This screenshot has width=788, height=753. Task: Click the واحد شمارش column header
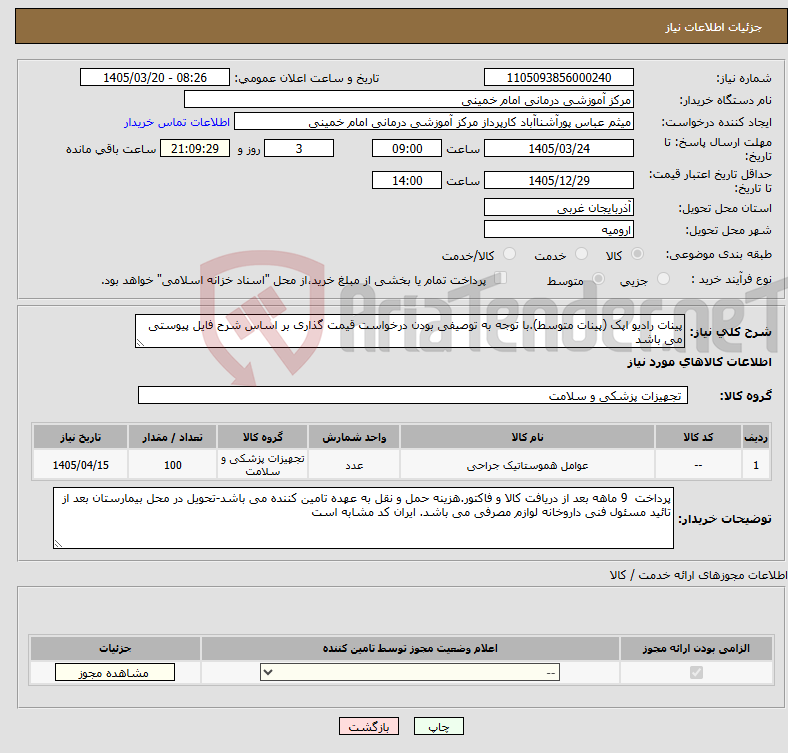(354, 437)
